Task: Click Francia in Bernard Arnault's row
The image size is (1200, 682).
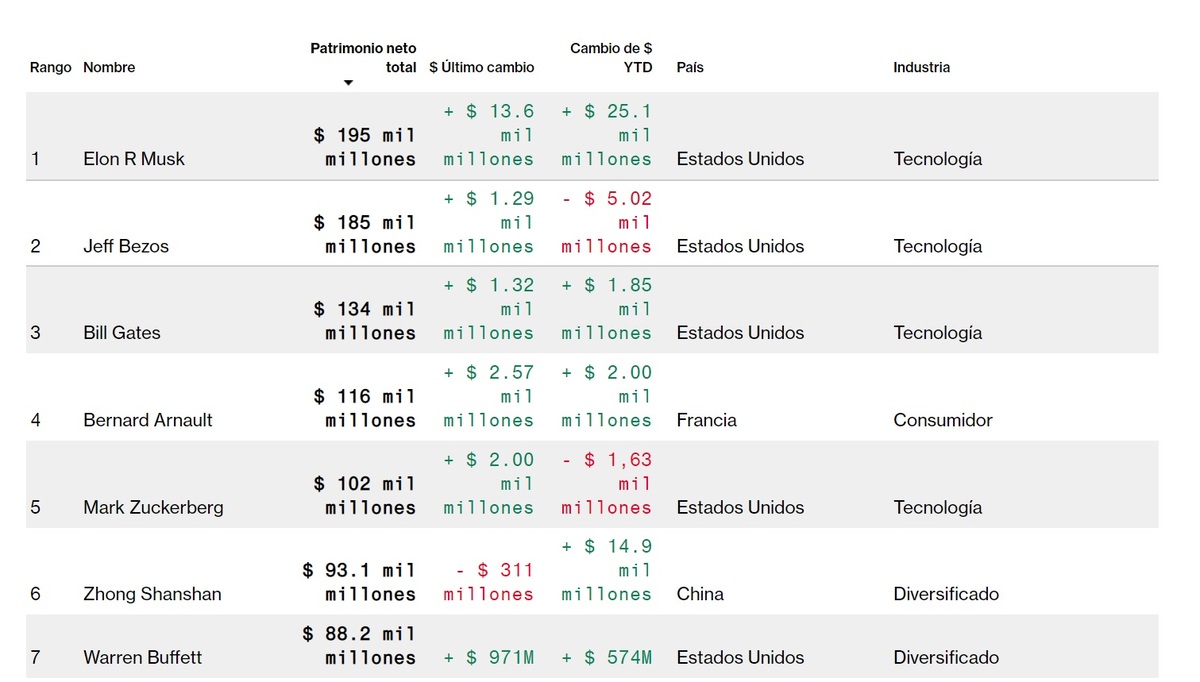Action: point(706,420)
